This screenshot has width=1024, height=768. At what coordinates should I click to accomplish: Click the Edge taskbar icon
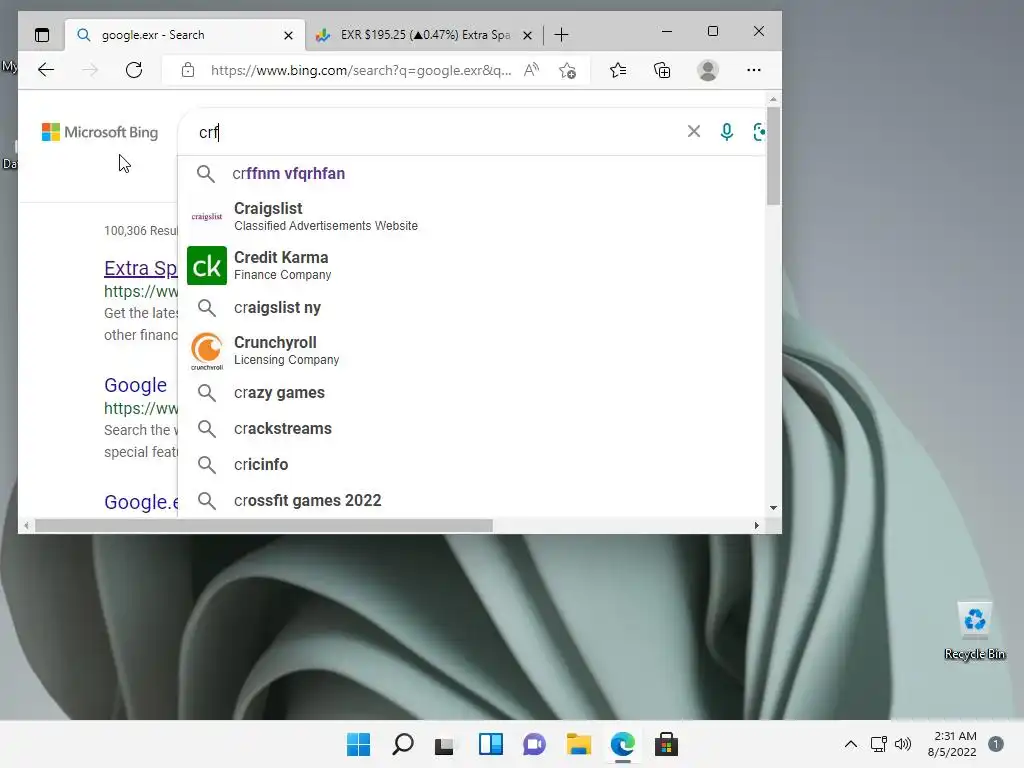coord(622,744)
